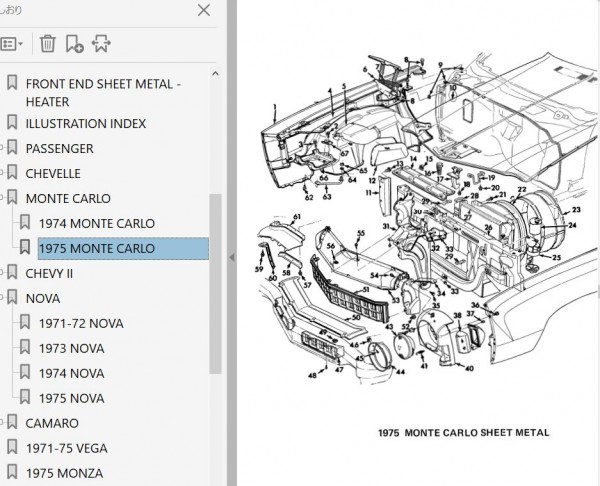Select the PASSENGER bookmark
The image size is (600, 486).
(59, 148)
